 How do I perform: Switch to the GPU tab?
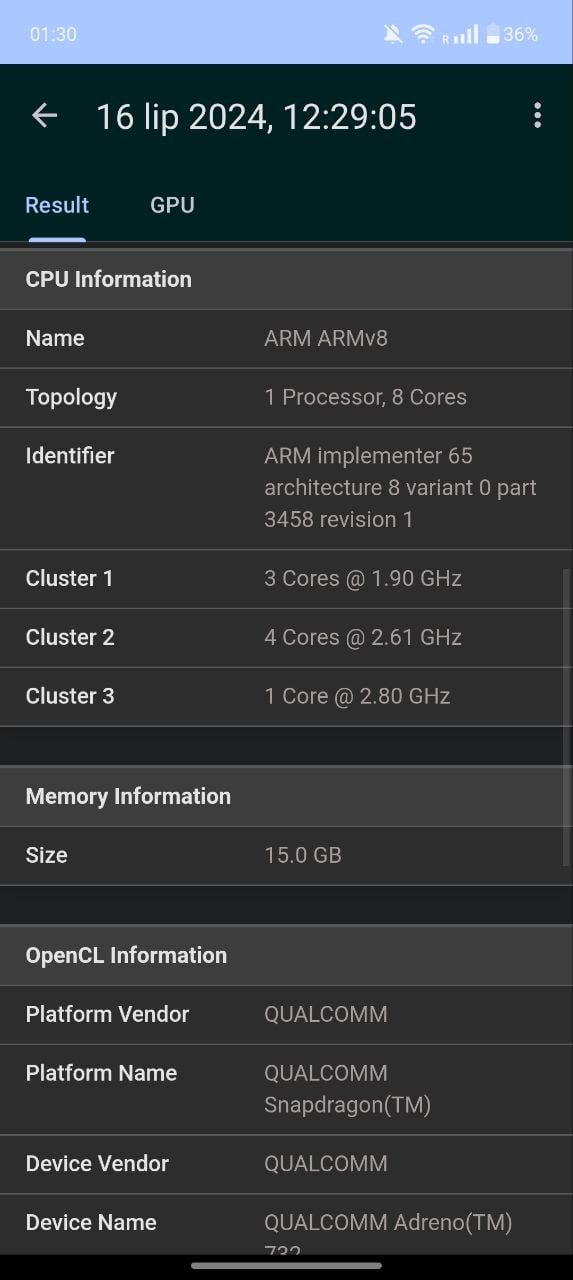click(x=172, y=205)
